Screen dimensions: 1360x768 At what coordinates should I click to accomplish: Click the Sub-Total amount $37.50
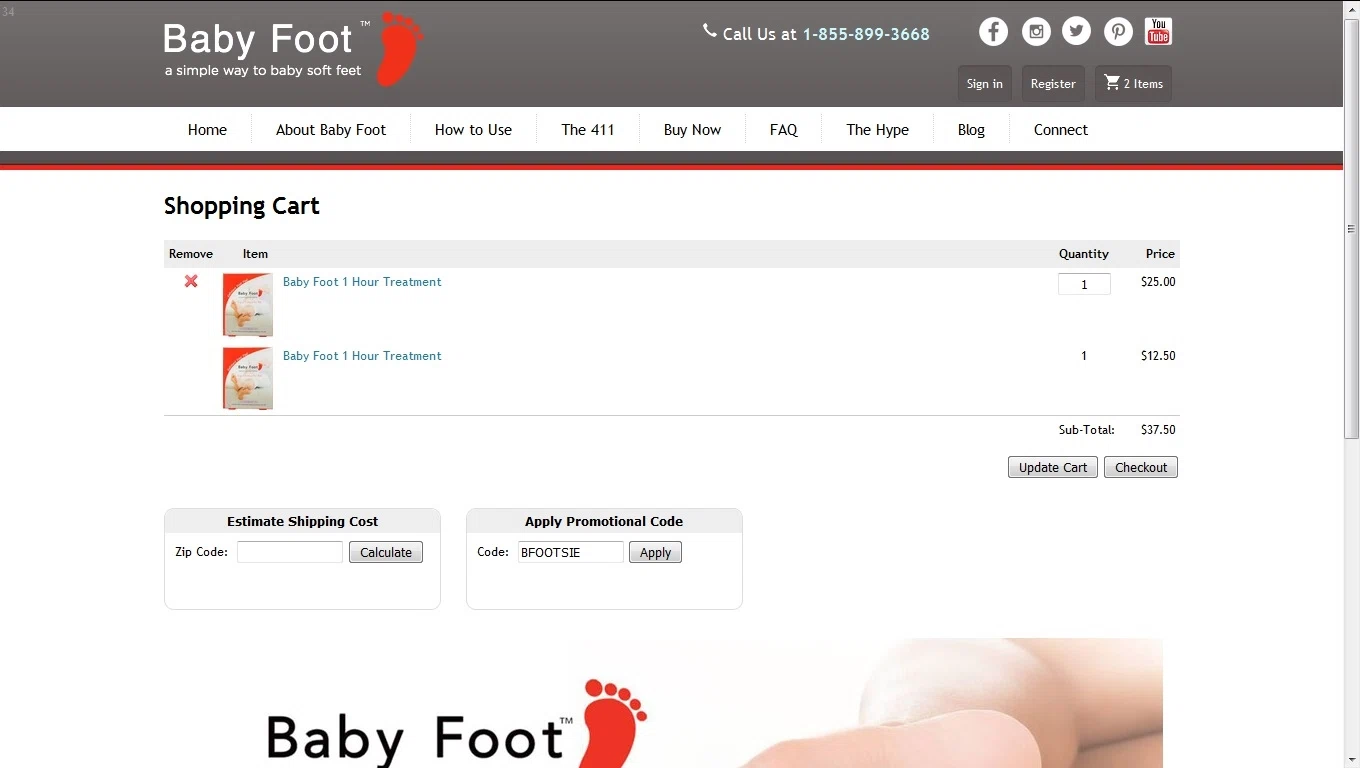[x=1158, y=430]
